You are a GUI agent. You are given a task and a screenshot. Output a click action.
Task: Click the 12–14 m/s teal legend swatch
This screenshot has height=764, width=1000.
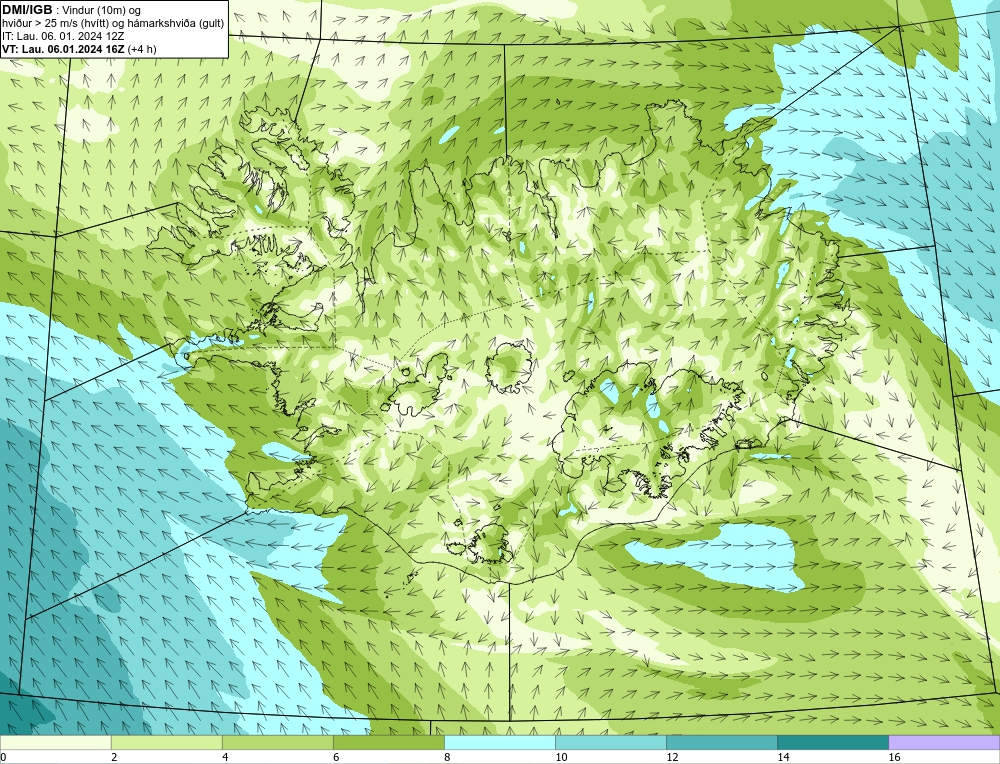pos(721,742)
